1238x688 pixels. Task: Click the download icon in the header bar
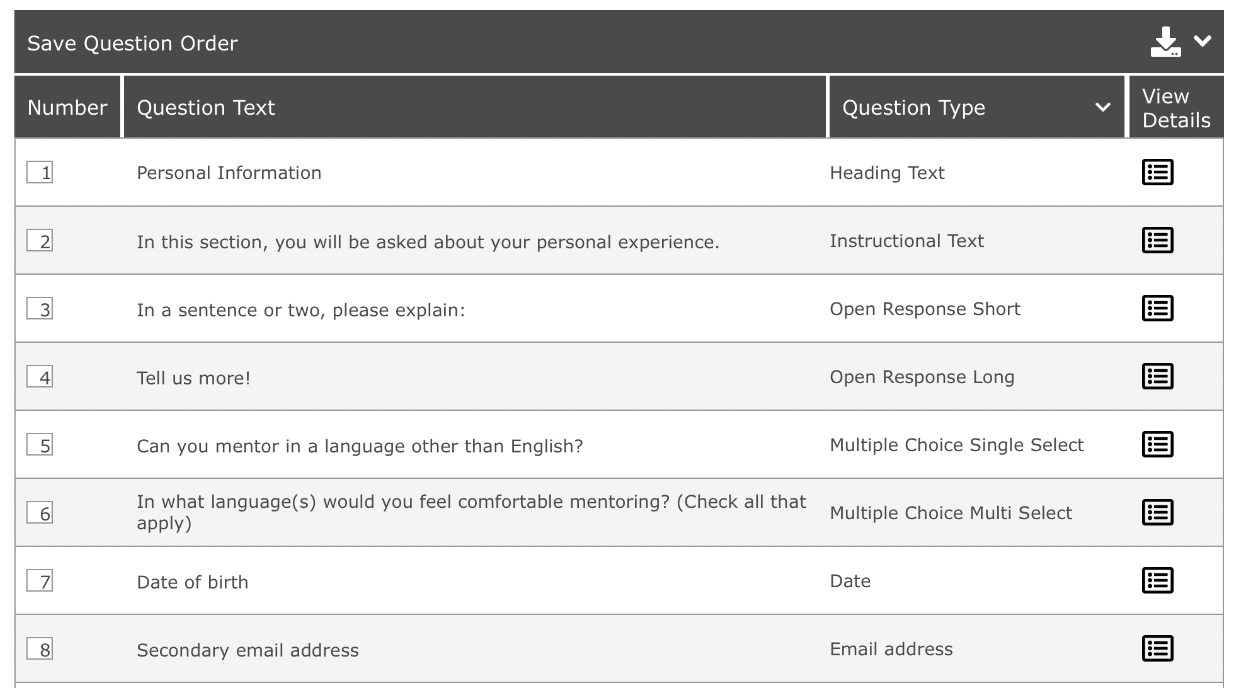tap(1166, 42)
